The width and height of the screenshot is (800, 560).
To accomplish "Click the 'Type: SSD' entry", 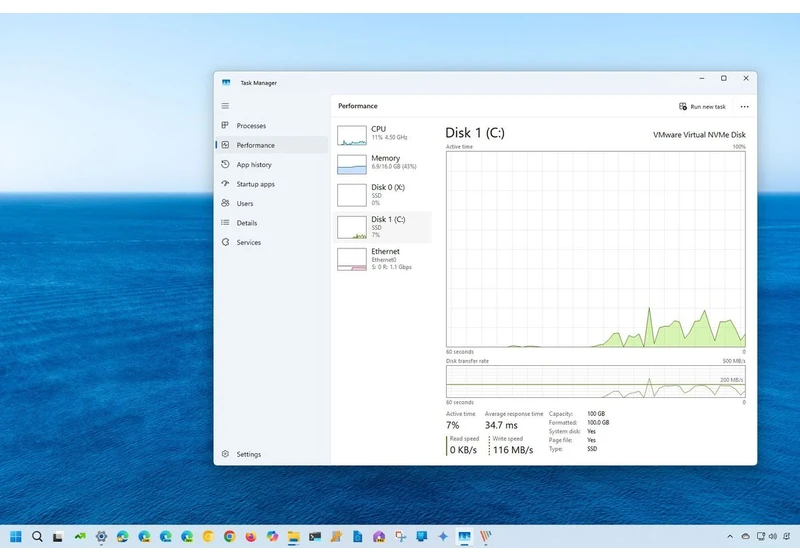I will click(x=572, y=449).
